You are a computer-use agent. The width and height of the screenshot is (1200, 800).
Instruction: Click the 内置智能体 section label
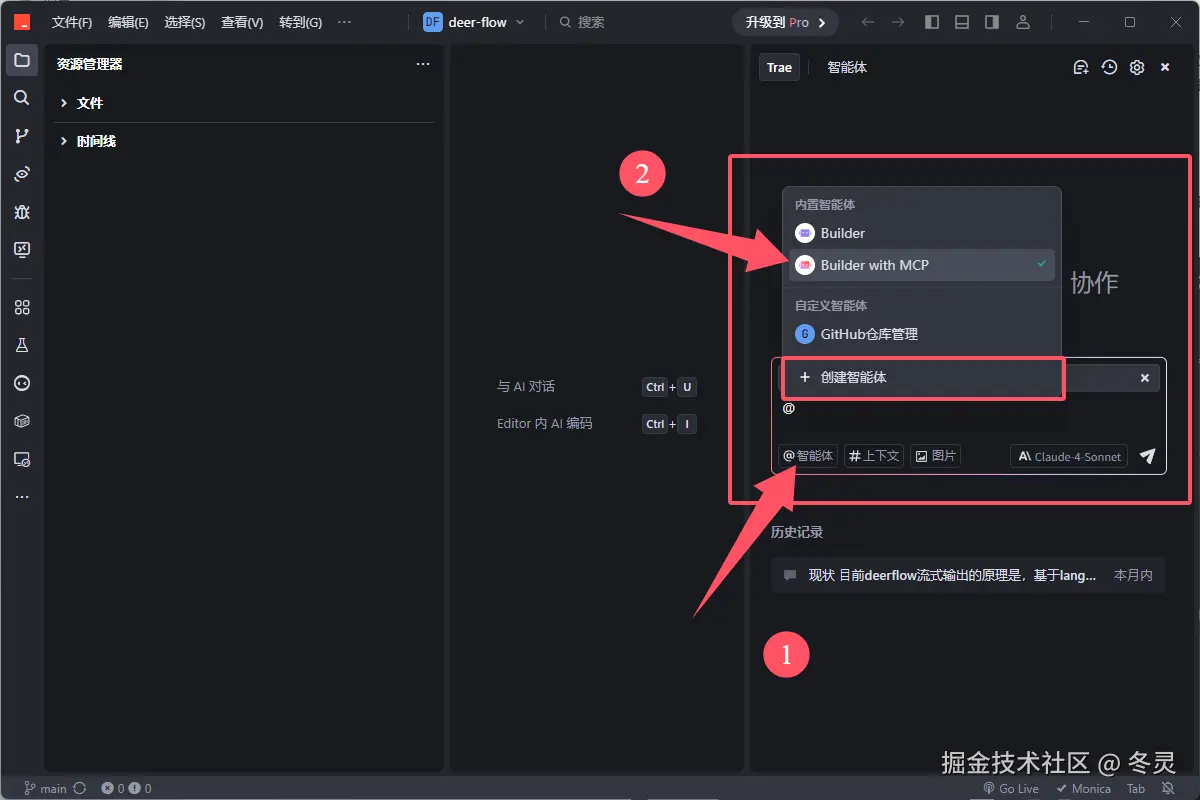825,204
